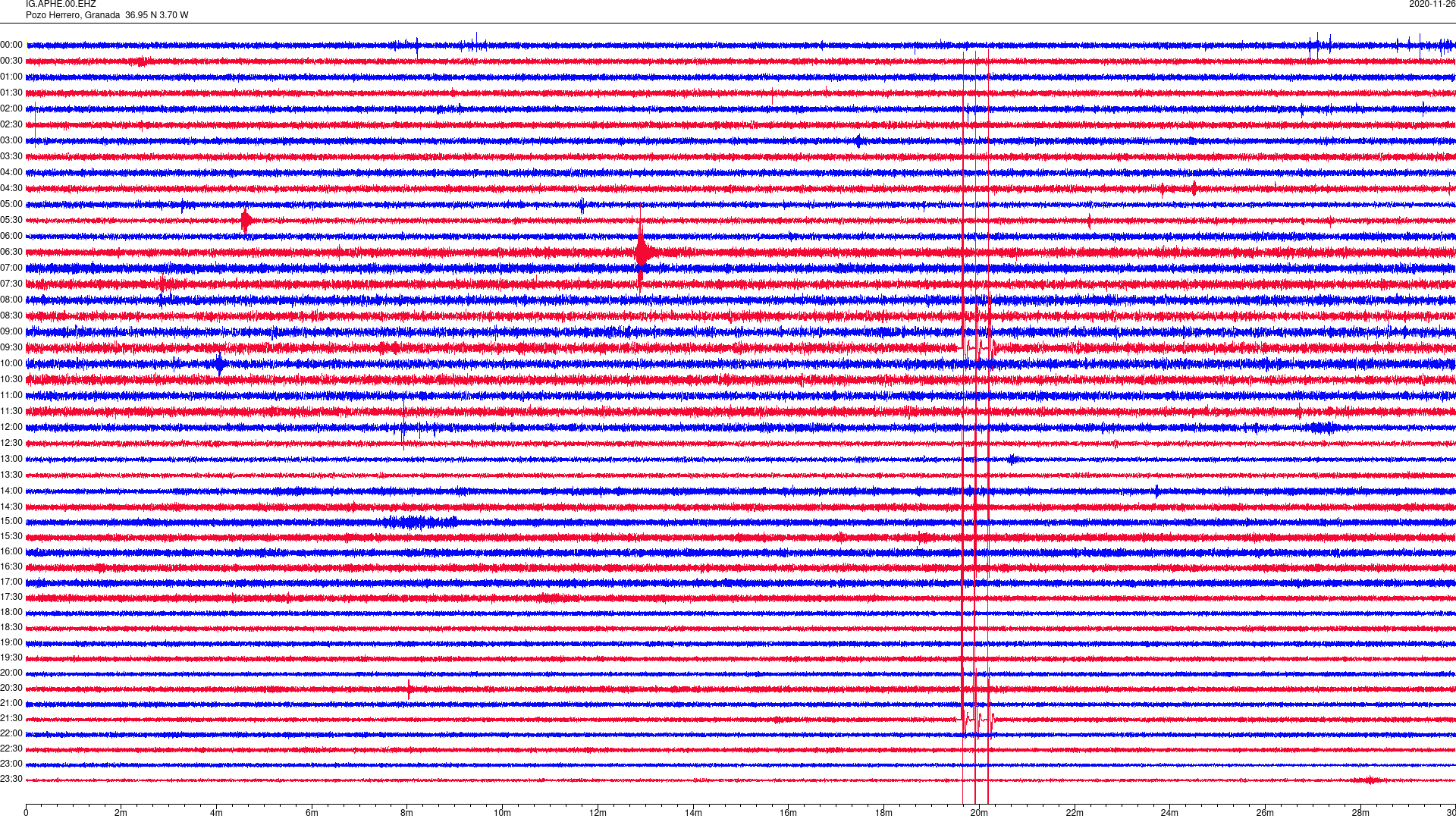1456x819 pixels.
Task: Select the 21:00 trace time label
Action: (11, 703)
